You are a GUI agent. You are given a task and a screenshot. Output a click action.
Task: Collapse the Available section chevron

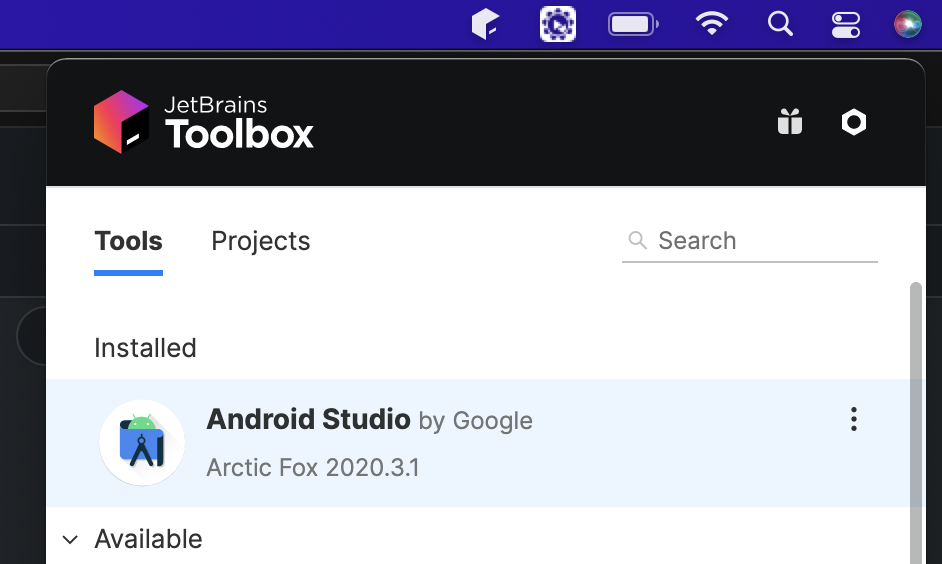[x=70, y=539]
